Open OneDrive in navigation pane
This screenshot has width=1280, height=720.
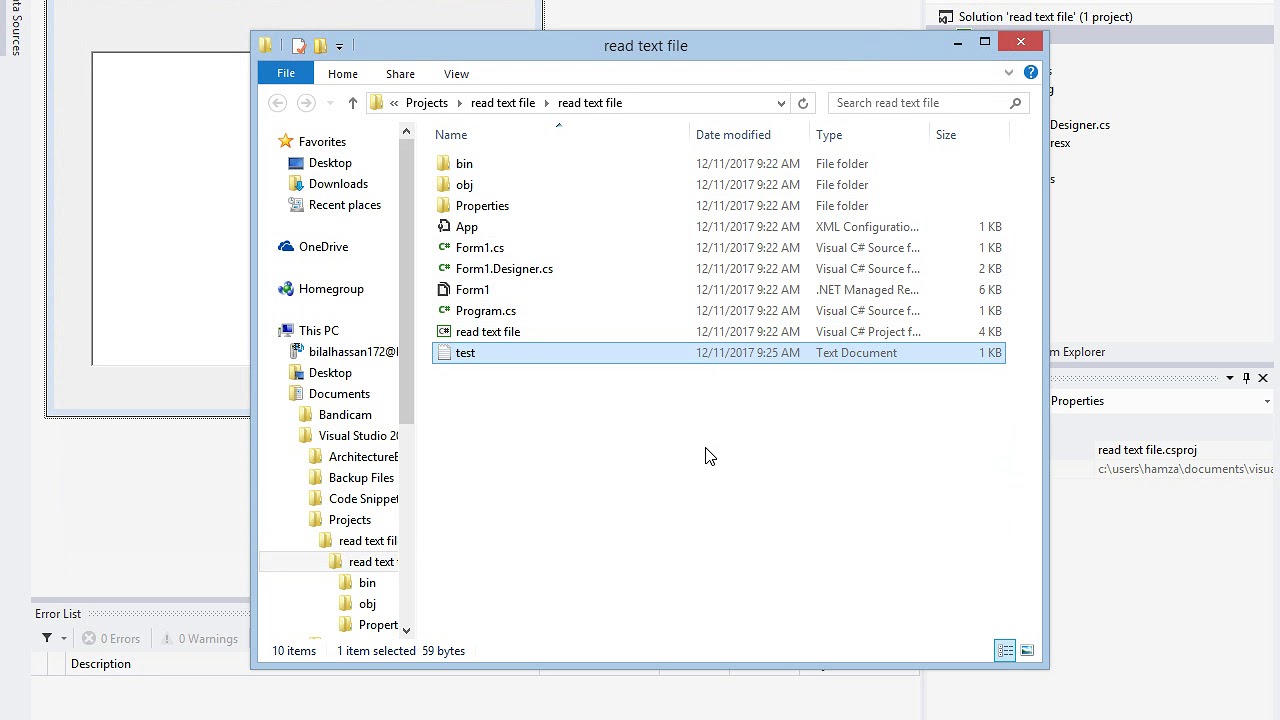tap(323, 247)
